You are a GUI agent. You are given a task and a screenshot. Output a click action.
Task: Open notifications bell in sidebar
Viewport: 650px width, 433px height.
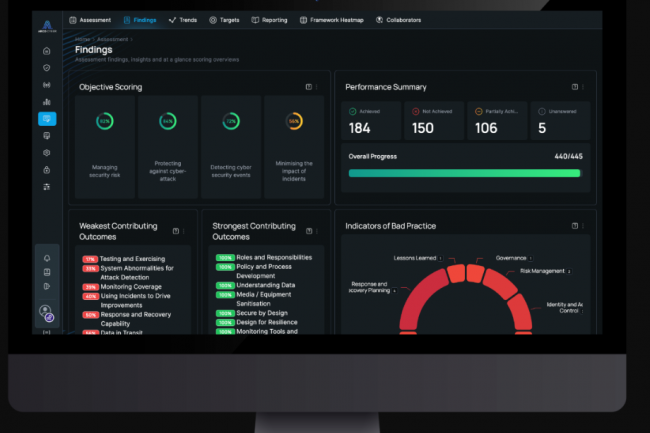click(x=47, y=258)
